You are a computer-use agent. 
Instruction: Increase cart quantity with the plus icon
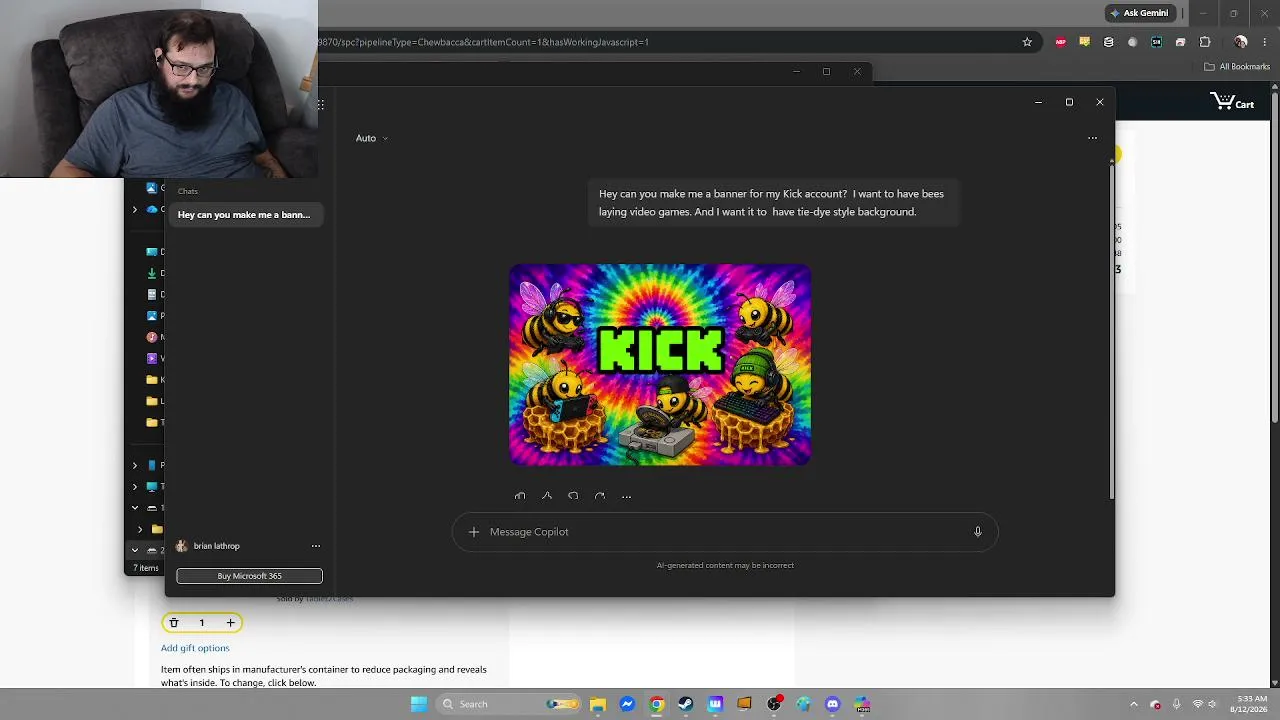click(230, 623)
